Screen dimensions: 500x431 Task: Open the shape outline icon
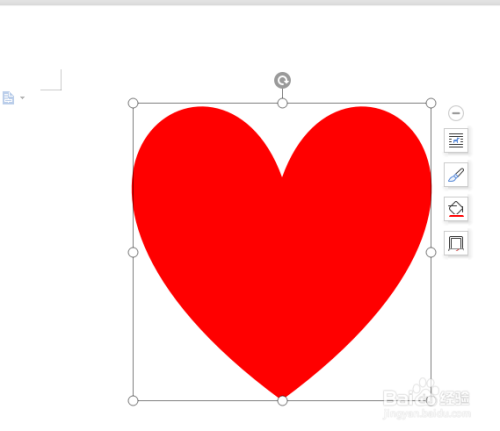[456, 243]
